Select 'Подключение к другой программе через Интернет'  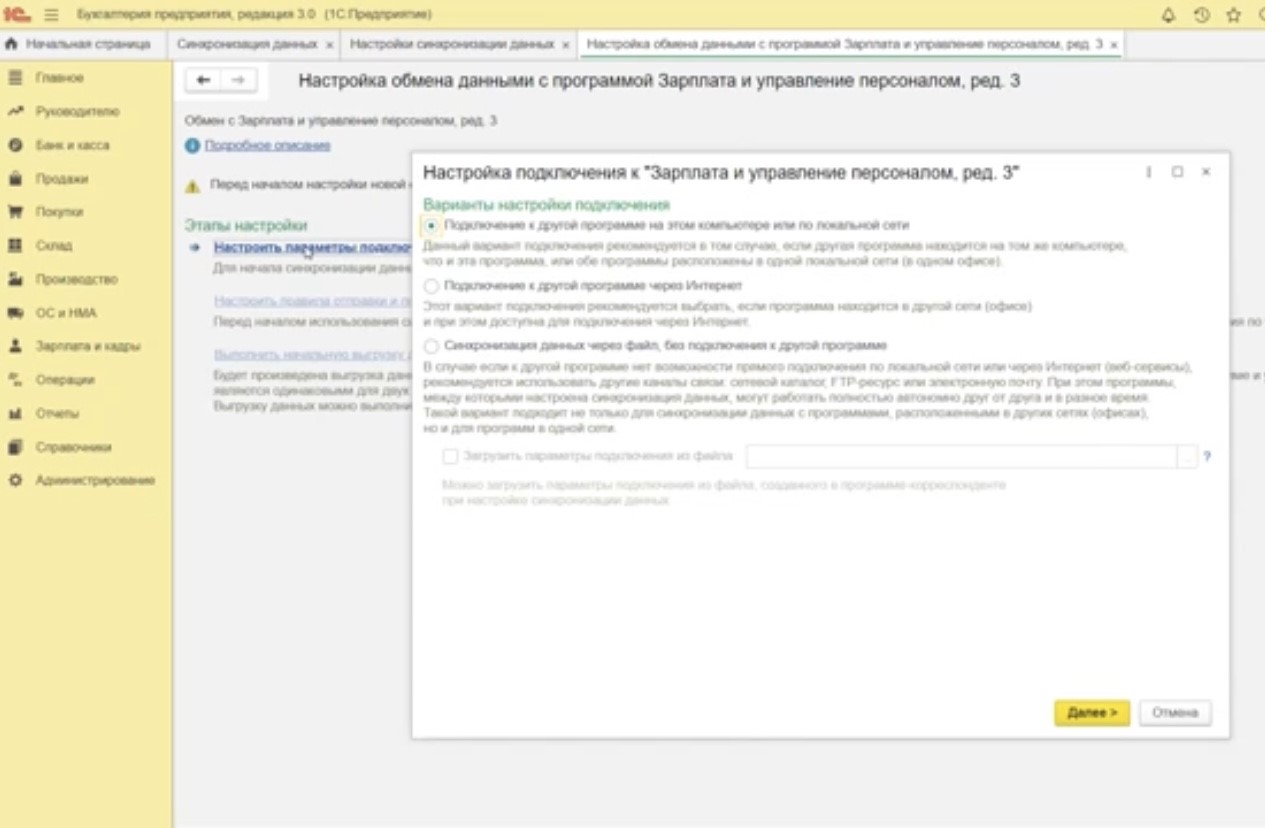coord(431,286)
